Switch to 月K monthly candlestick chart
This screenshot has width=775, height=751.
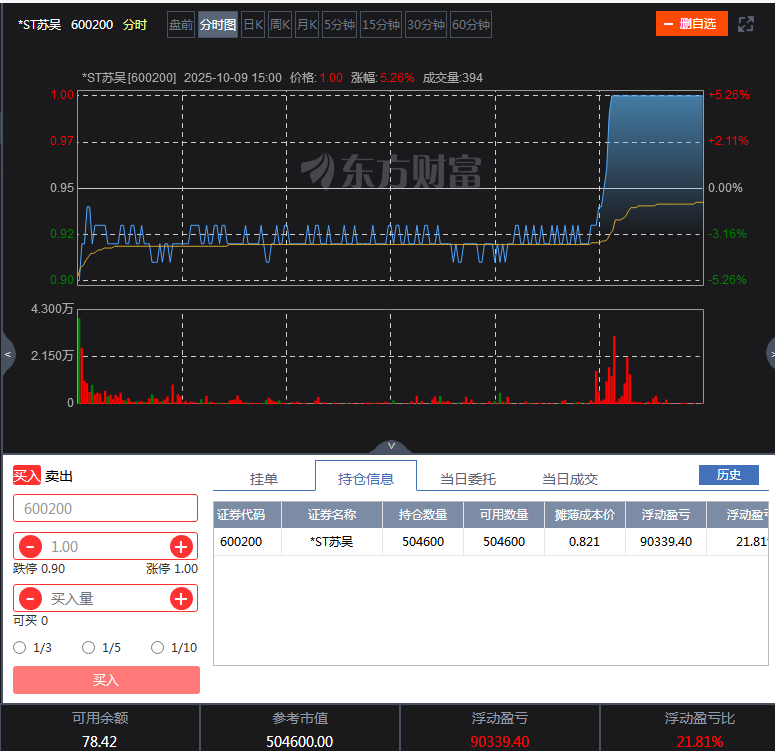tap(307, 25)
